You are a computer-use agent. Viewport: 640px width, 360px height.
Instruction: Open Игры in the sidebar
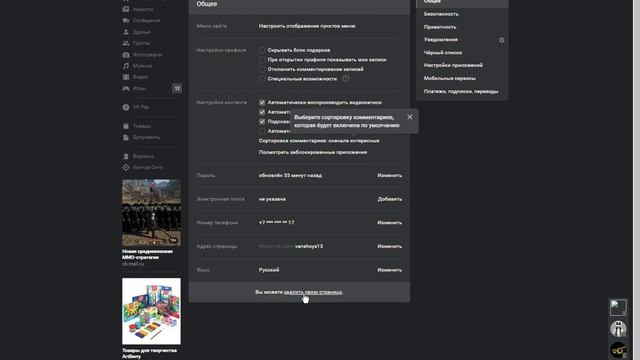point(139,88)
